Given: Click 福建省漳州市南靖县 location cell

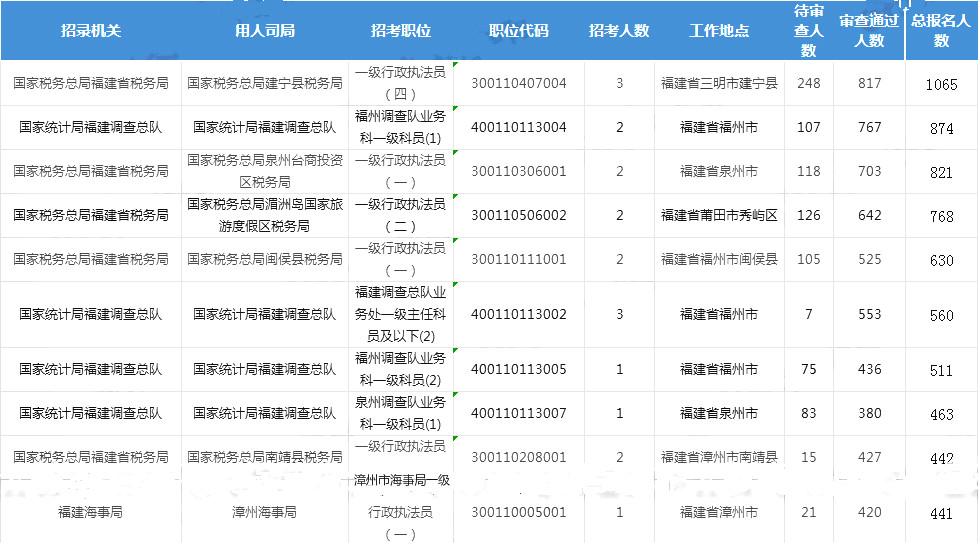Looking at the screenshot, I should 719,457.
